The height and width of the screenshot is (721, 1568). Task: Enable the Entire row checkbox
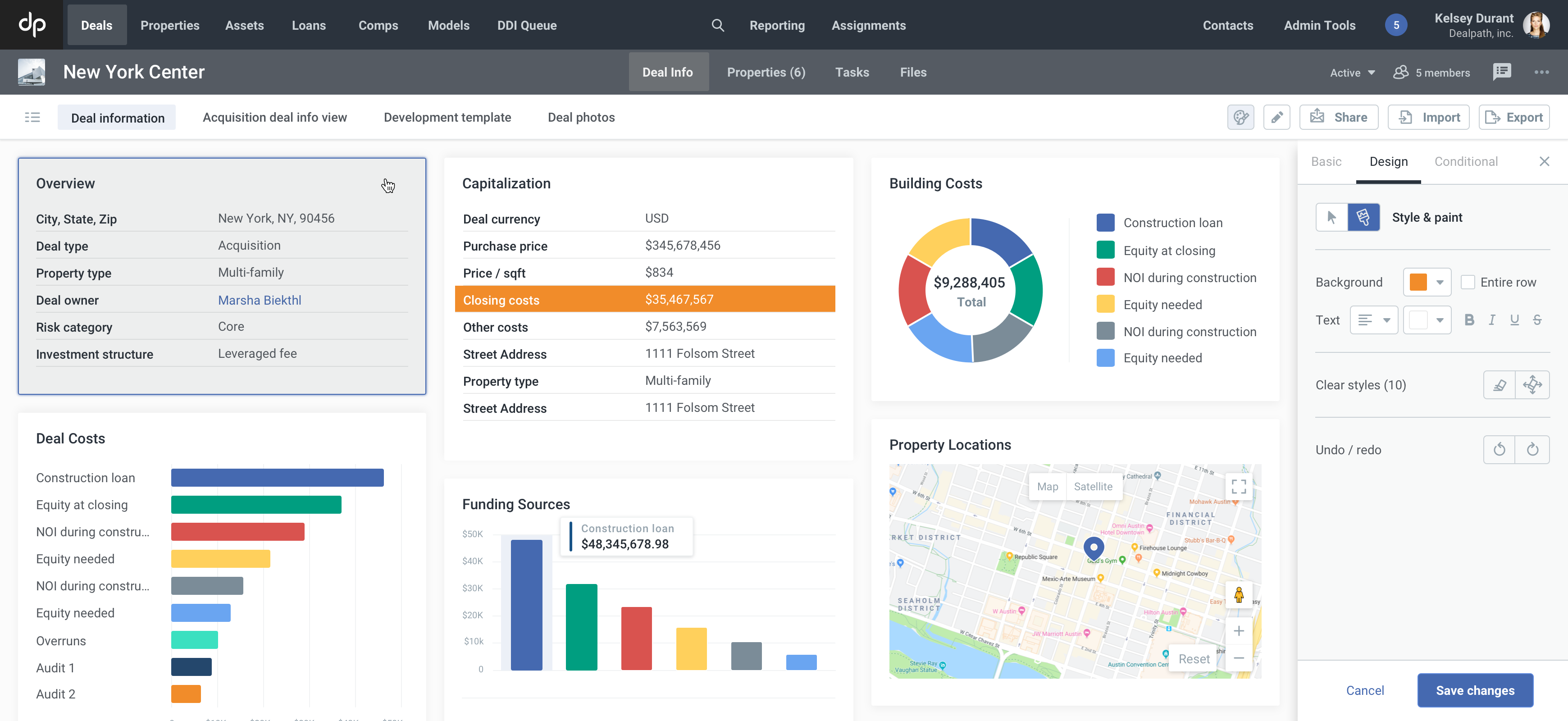point(1468,282)
